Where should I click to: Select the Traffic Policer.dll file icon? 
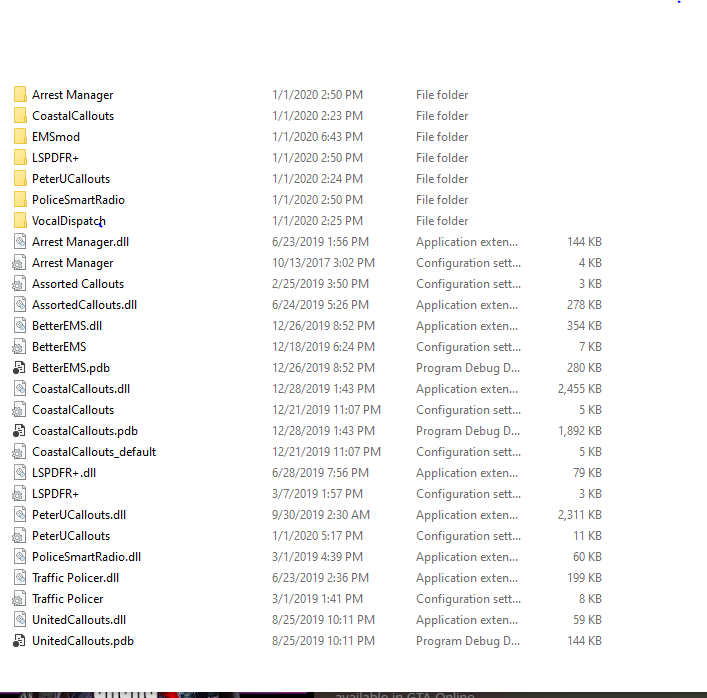pos(19,578)
